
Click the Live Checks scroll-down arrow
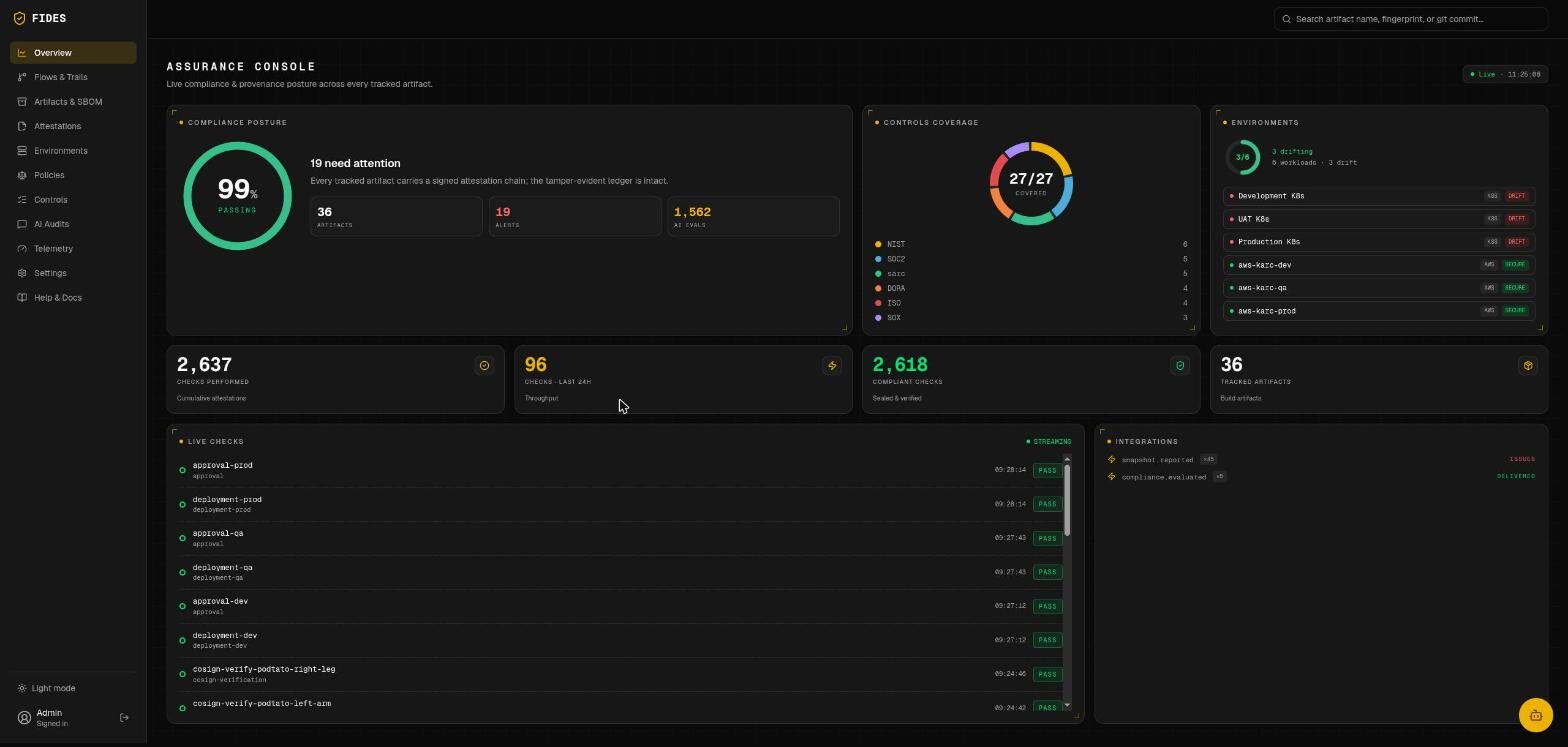pyautogui.click(x=1068, y=706)
